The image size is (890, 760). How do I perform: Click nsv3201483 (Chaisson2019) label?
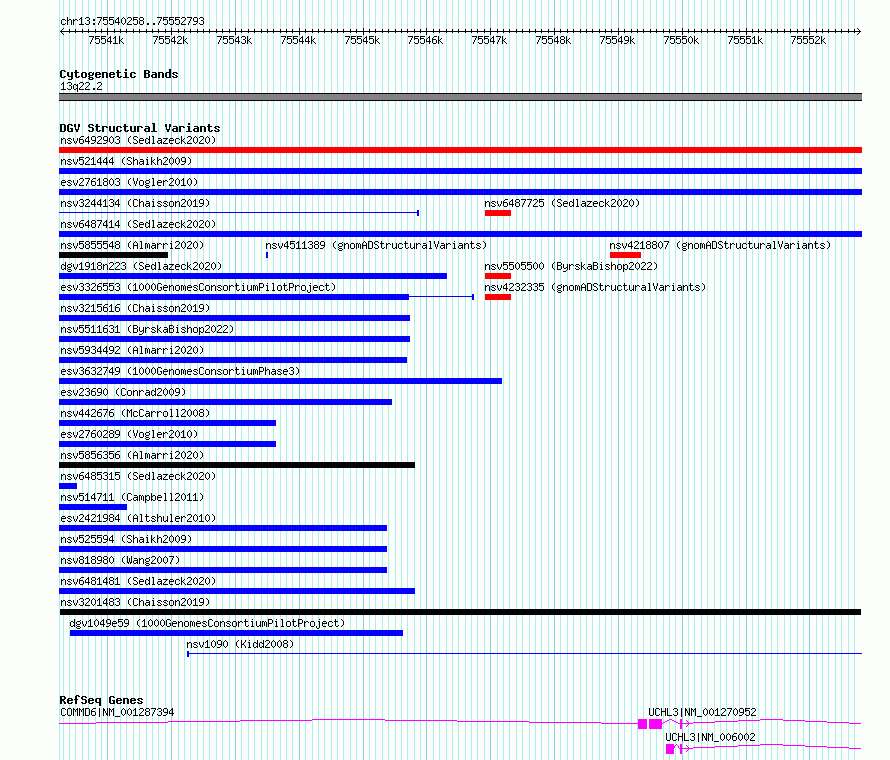[135, 602]
